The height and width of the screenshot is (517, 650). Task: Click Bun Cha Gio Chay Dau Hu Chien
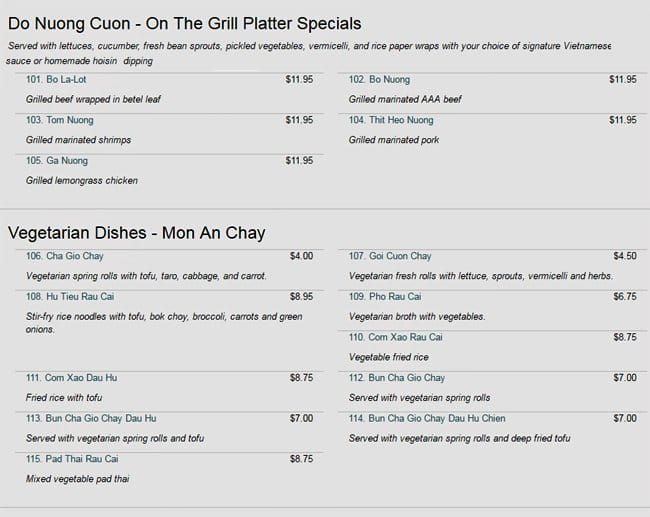coord(421,419)
